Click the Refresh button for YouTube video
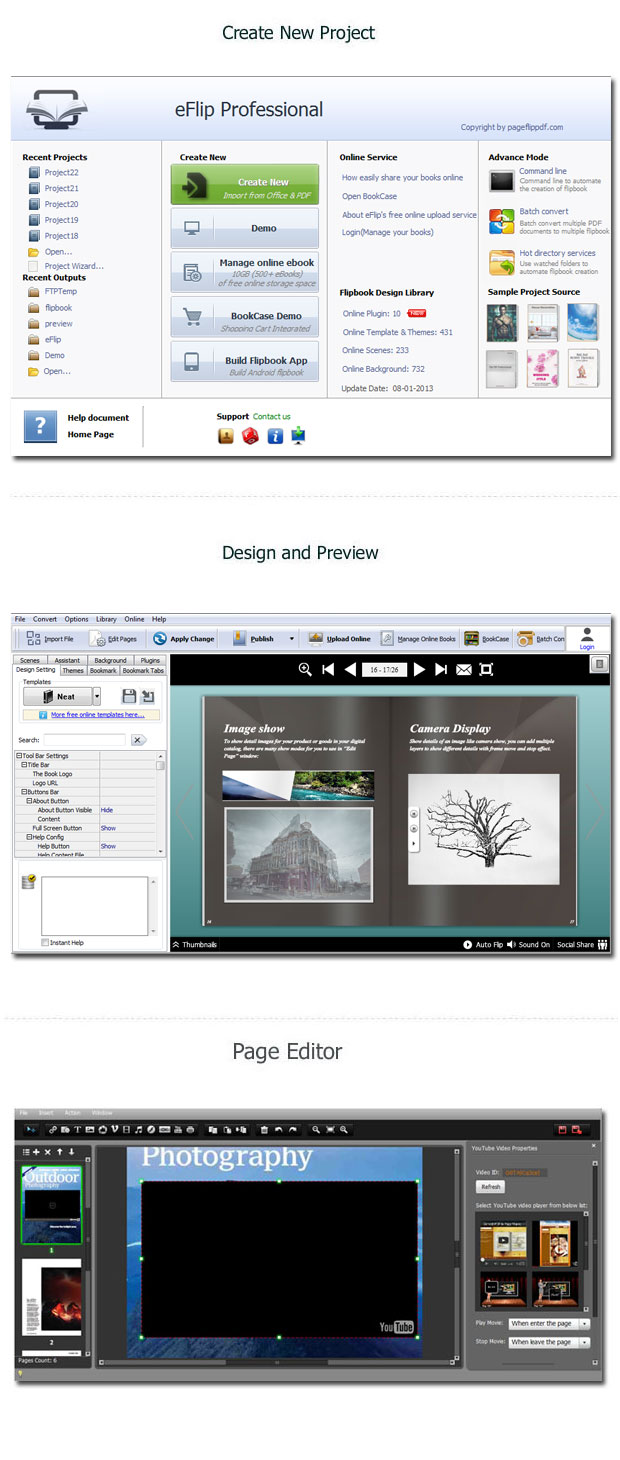The image size is (620, 1460). coord(491,1187)
